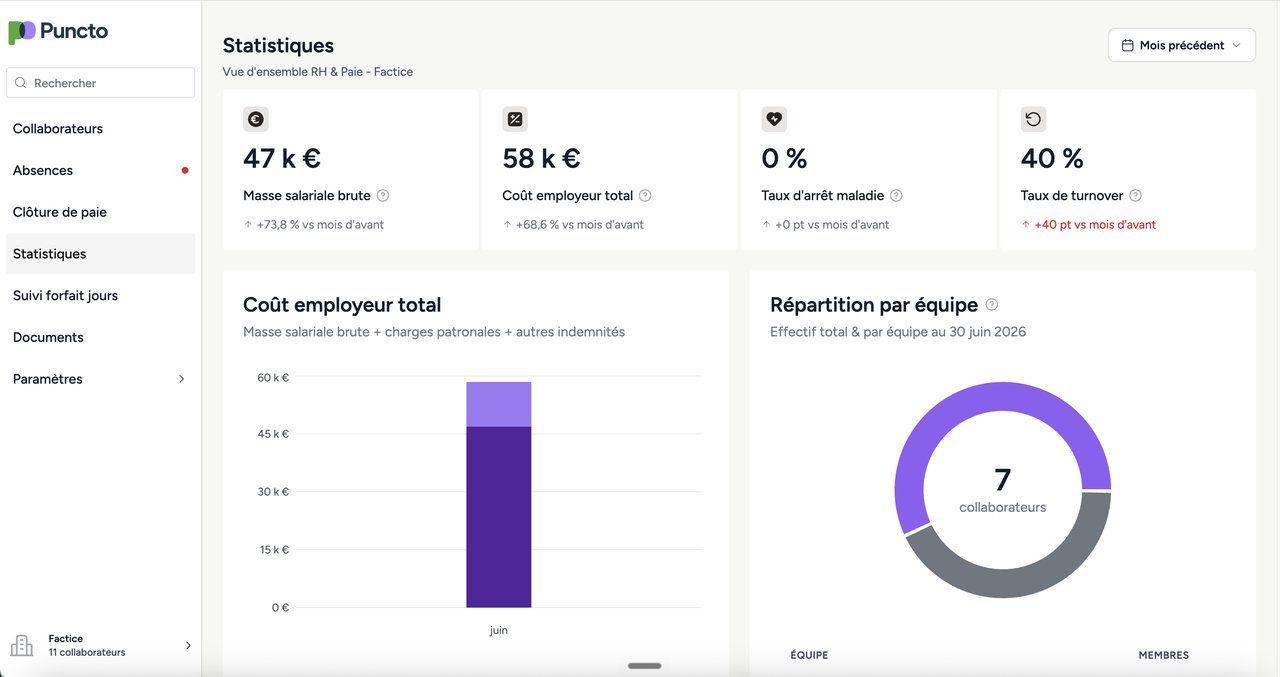Click the Rechercher search field

(x=100, y=83)
